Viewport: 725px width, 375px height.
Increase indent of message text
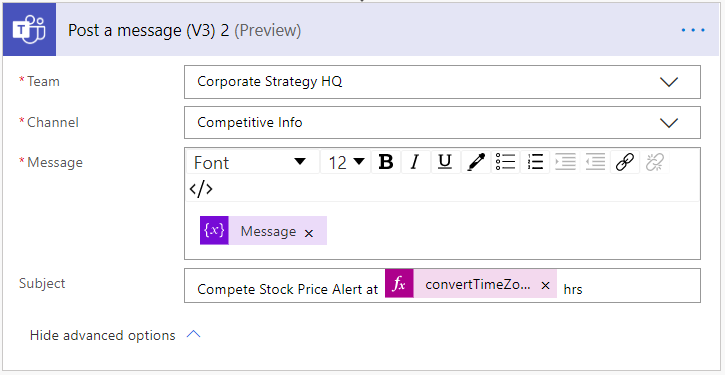pos(565,162)
